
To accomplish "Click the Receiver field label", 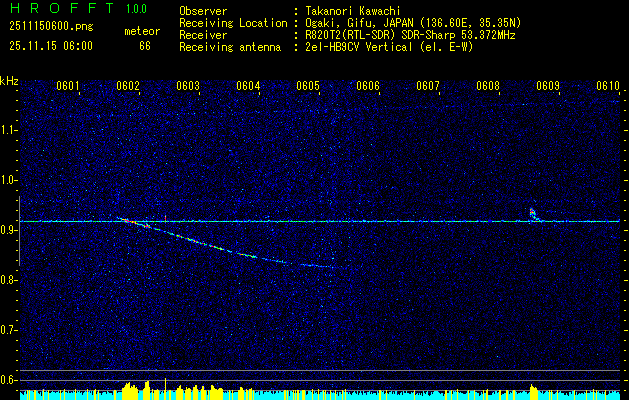I will point(203,35).
